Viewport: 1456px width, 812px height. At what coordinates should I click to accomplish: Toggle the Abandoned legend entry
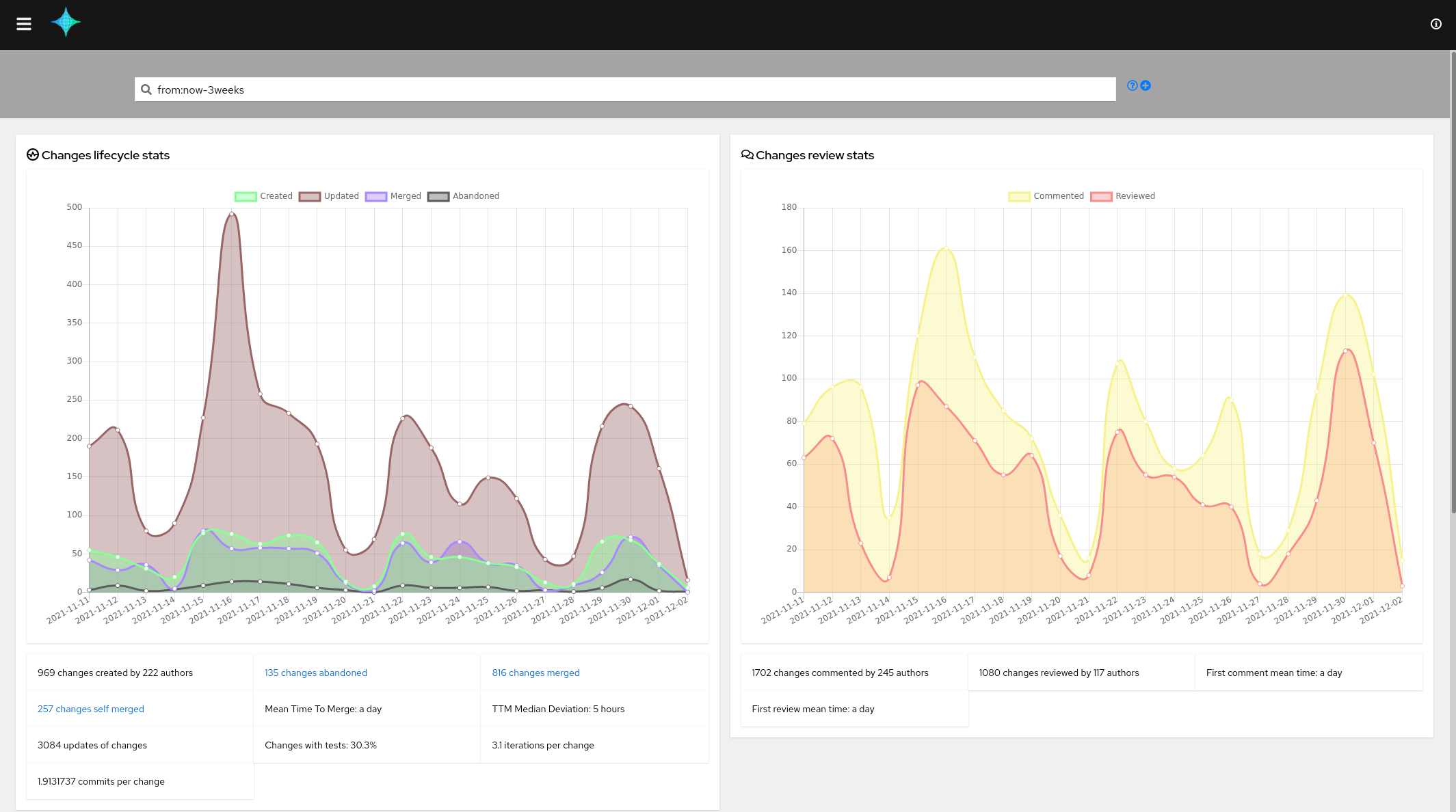(463, 196)
